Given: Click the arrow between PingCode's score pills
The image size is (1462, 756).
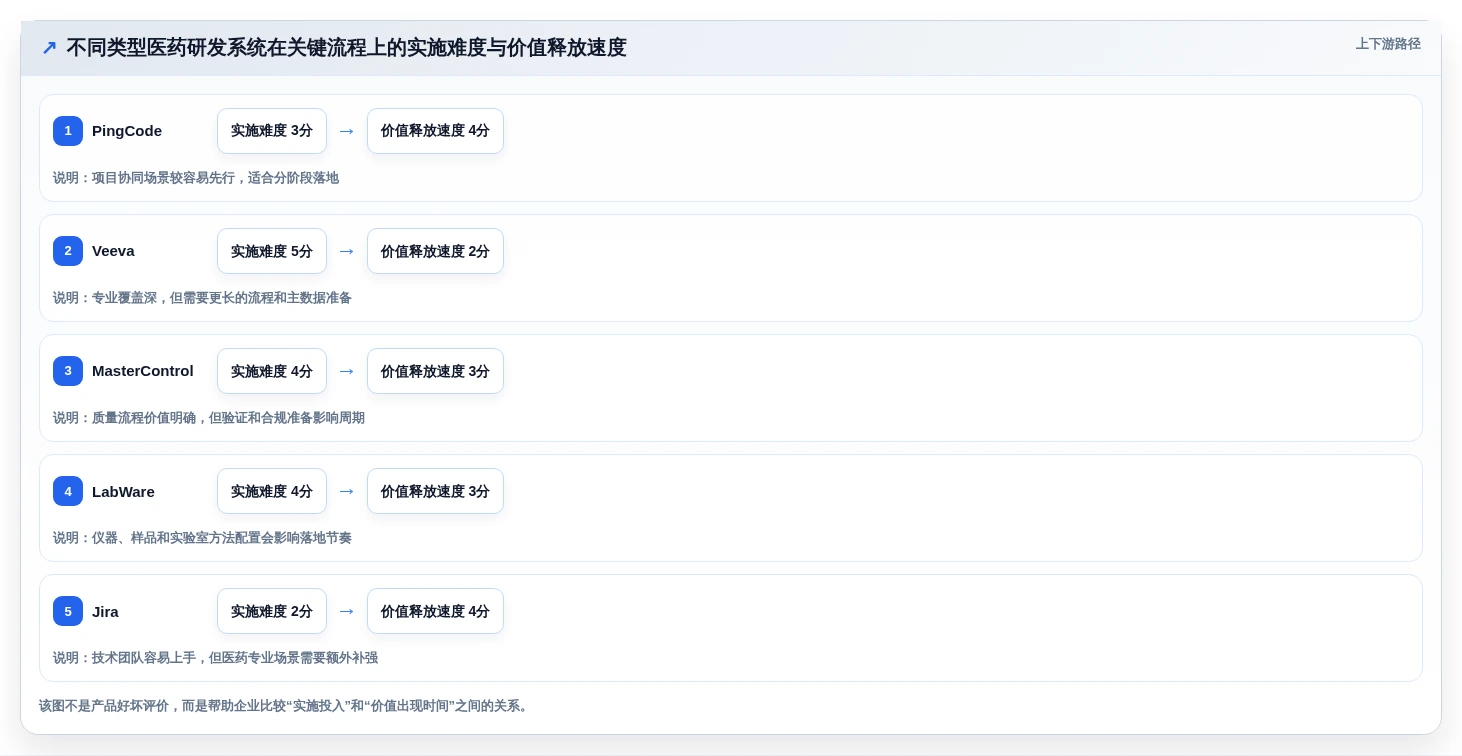Looking at the screenshot, I should point(347,131).
